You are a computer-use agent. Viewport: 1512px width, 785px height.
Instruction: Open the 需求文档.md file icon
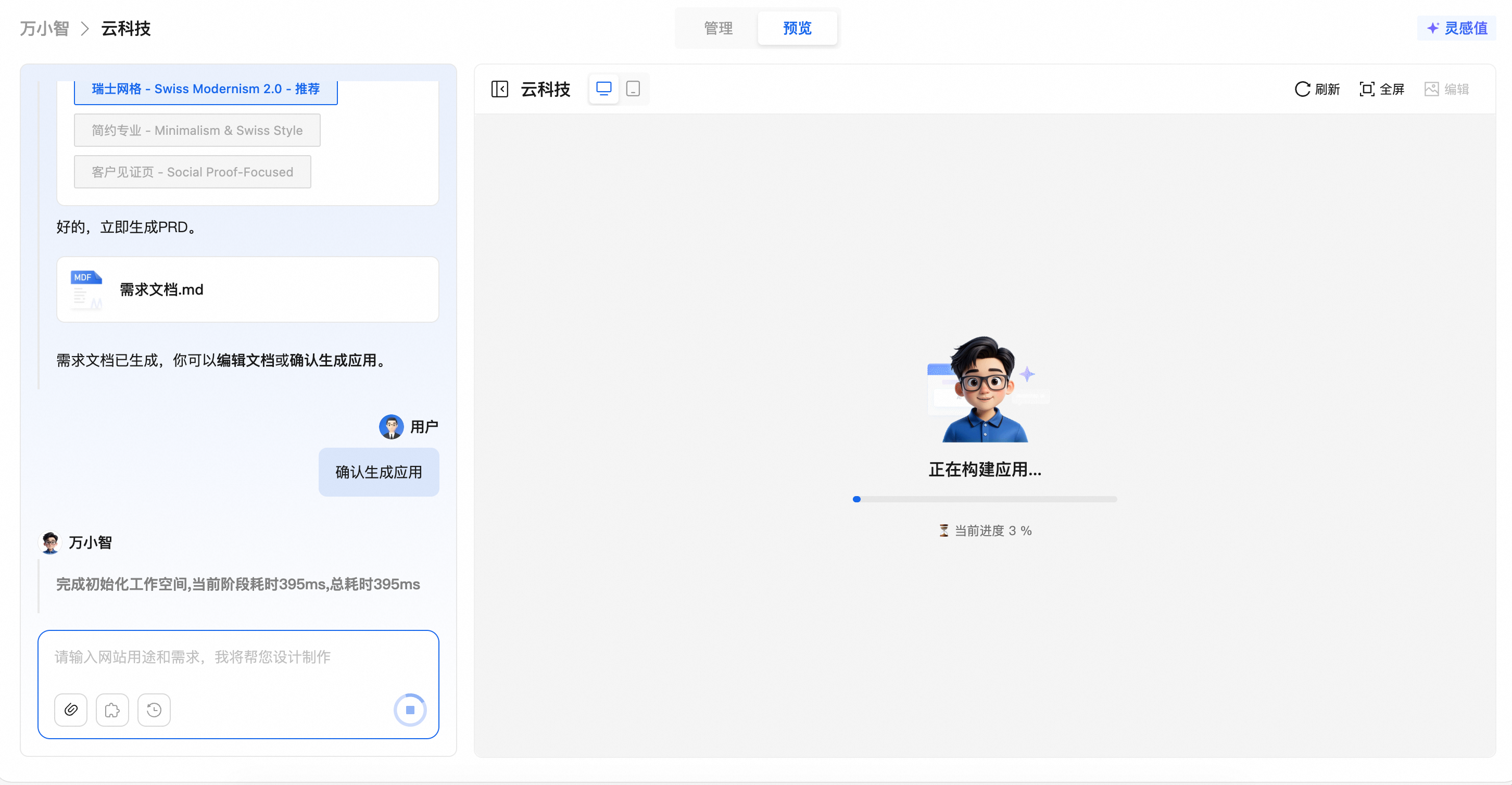click(86, 289)
